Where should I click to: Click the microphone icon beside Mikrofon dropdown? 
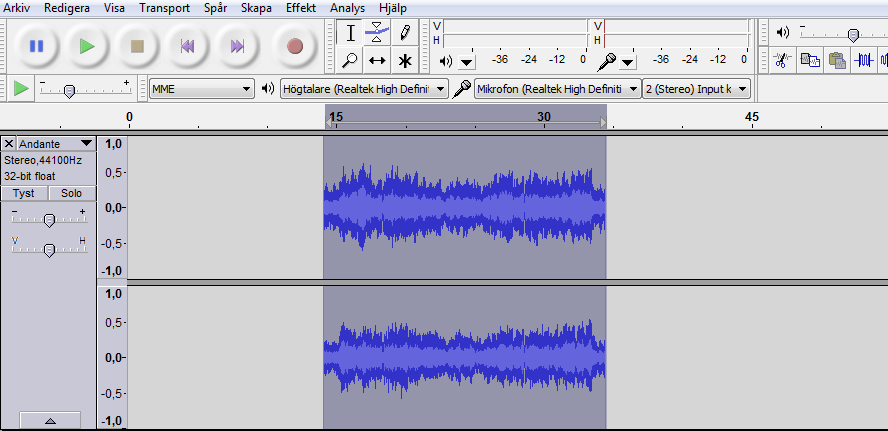[462, 89]
